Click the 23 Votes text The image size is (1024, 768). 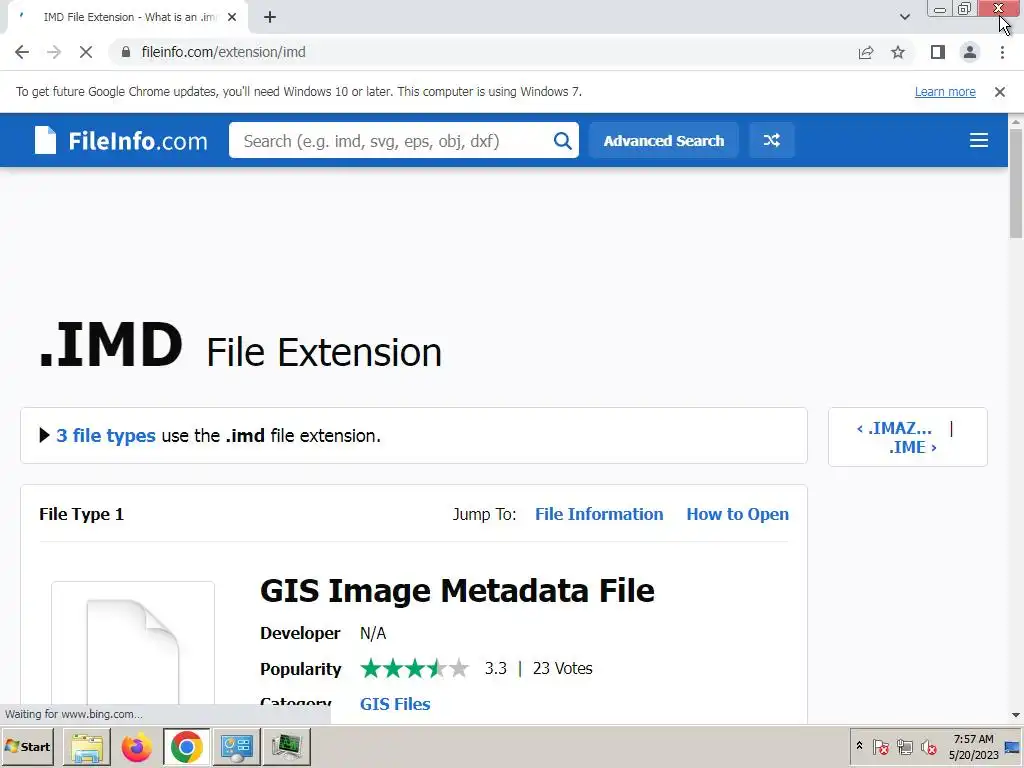562,669
